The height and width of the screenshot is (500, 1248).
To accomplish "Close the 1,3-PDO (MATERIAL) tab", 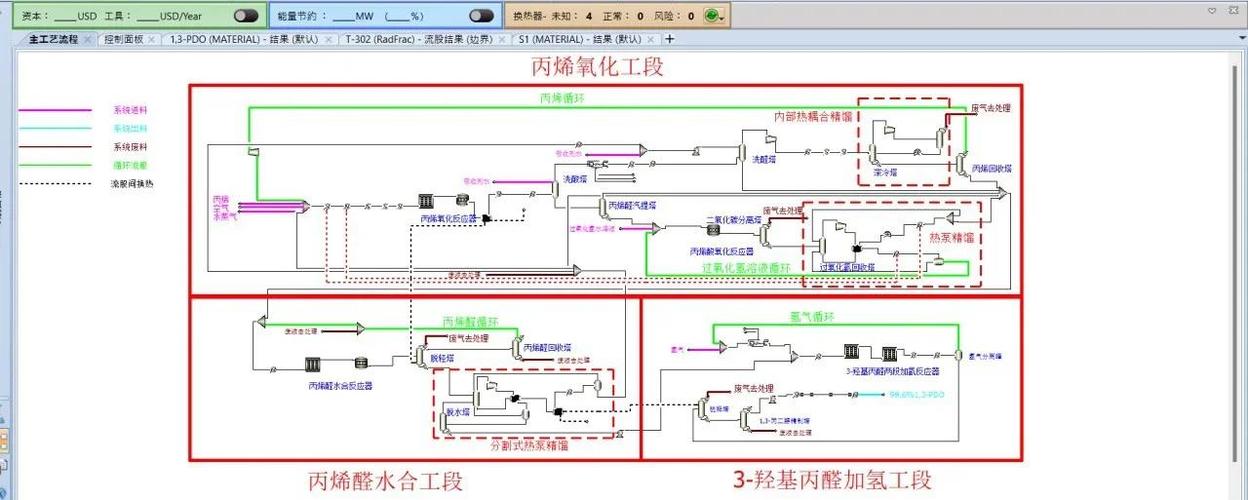I will pyautogui.click(x=329, y=40).
